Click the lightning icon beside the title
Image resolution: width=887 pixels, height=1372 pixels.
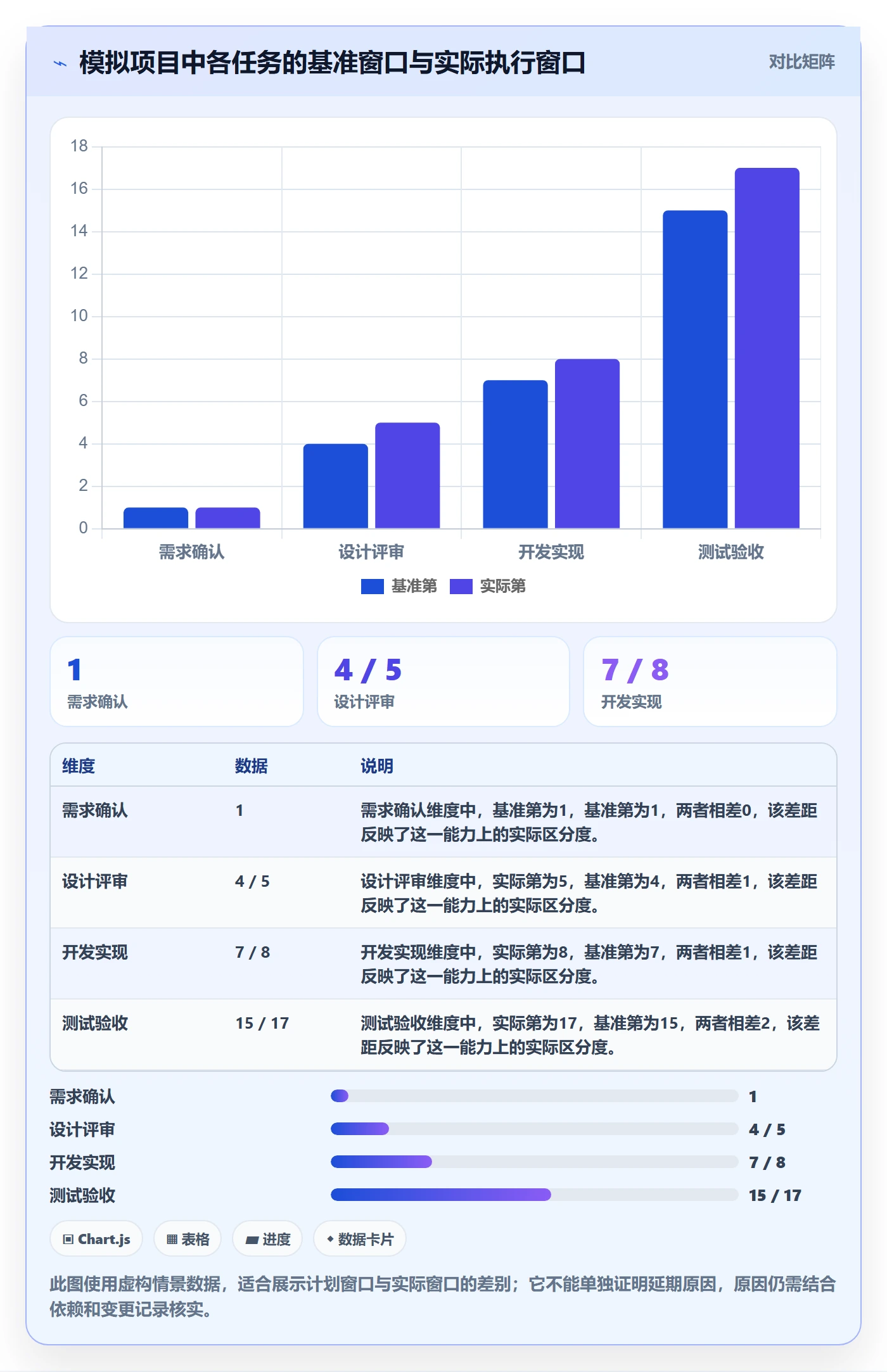click(60, 63)
